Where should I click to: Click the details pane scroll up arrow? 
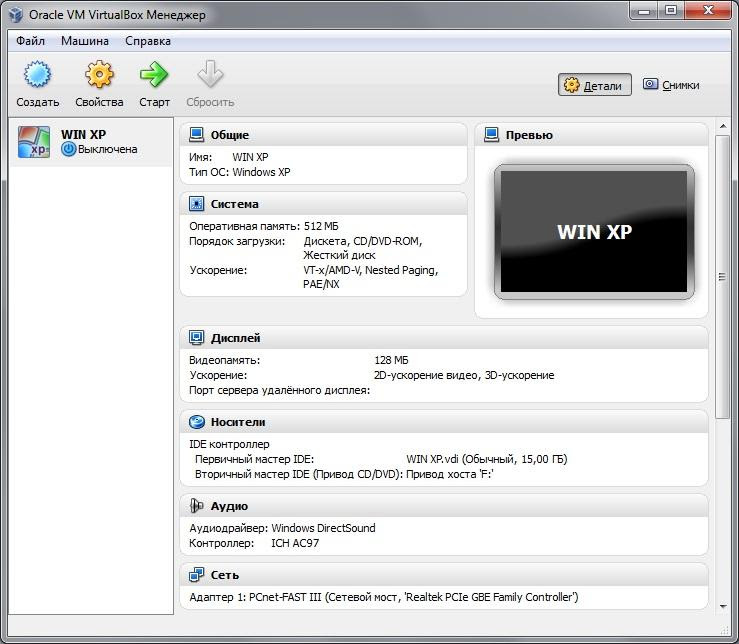click(x=723, y=126)
